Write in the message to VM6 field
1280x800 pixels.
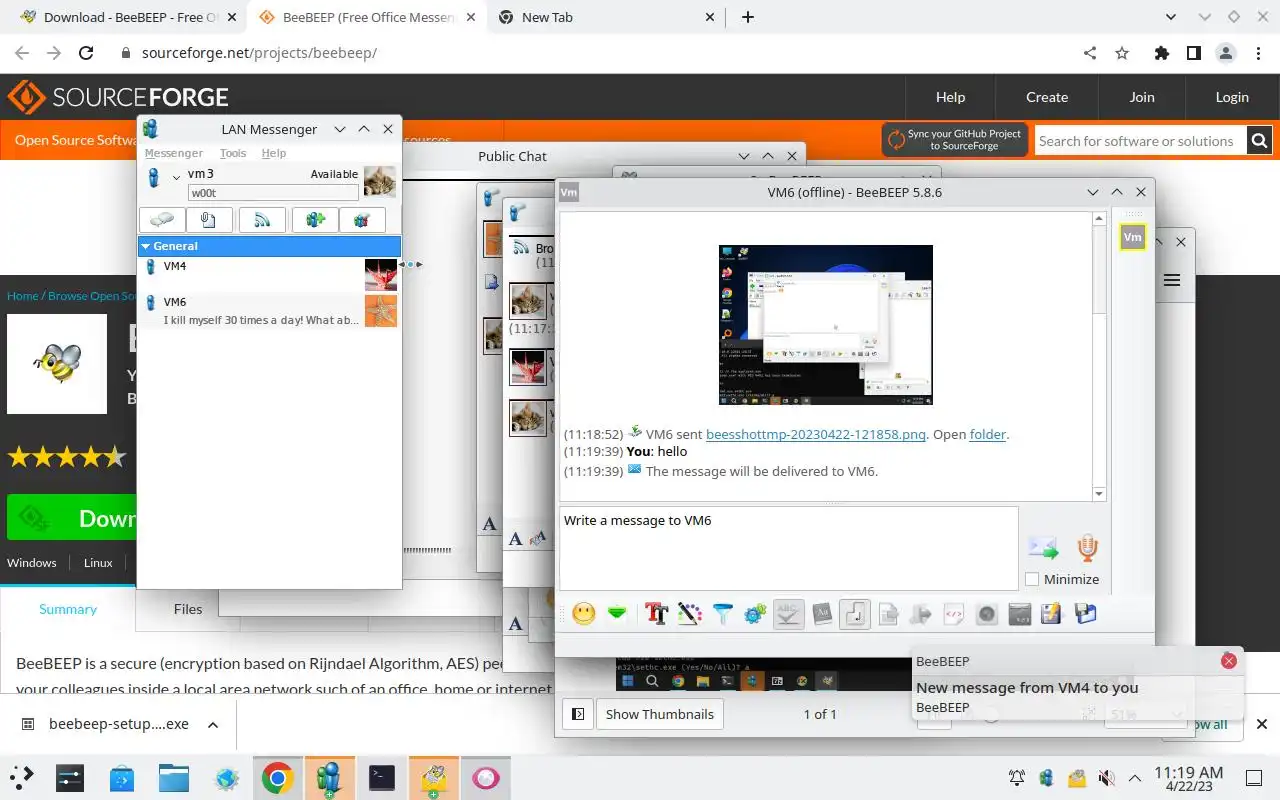tap(788, 548)
